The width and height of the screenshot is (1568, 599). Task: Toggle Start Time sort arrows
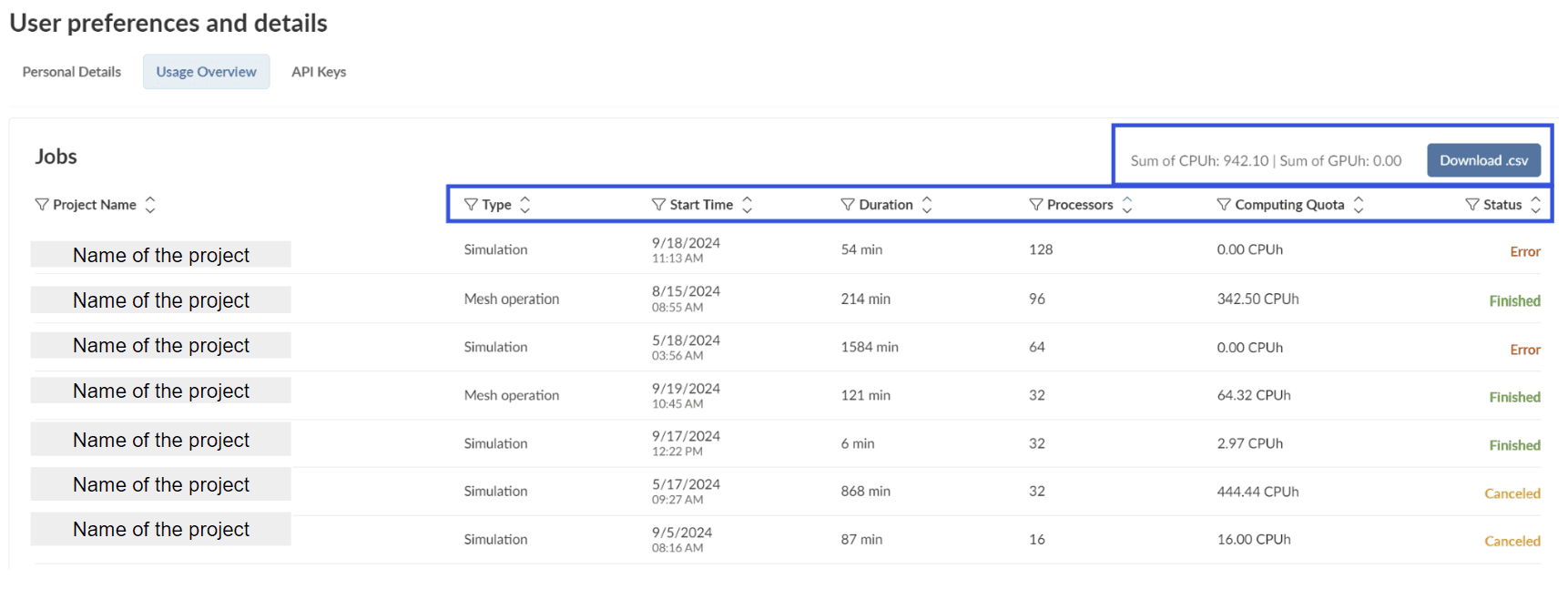pos(747,205)
